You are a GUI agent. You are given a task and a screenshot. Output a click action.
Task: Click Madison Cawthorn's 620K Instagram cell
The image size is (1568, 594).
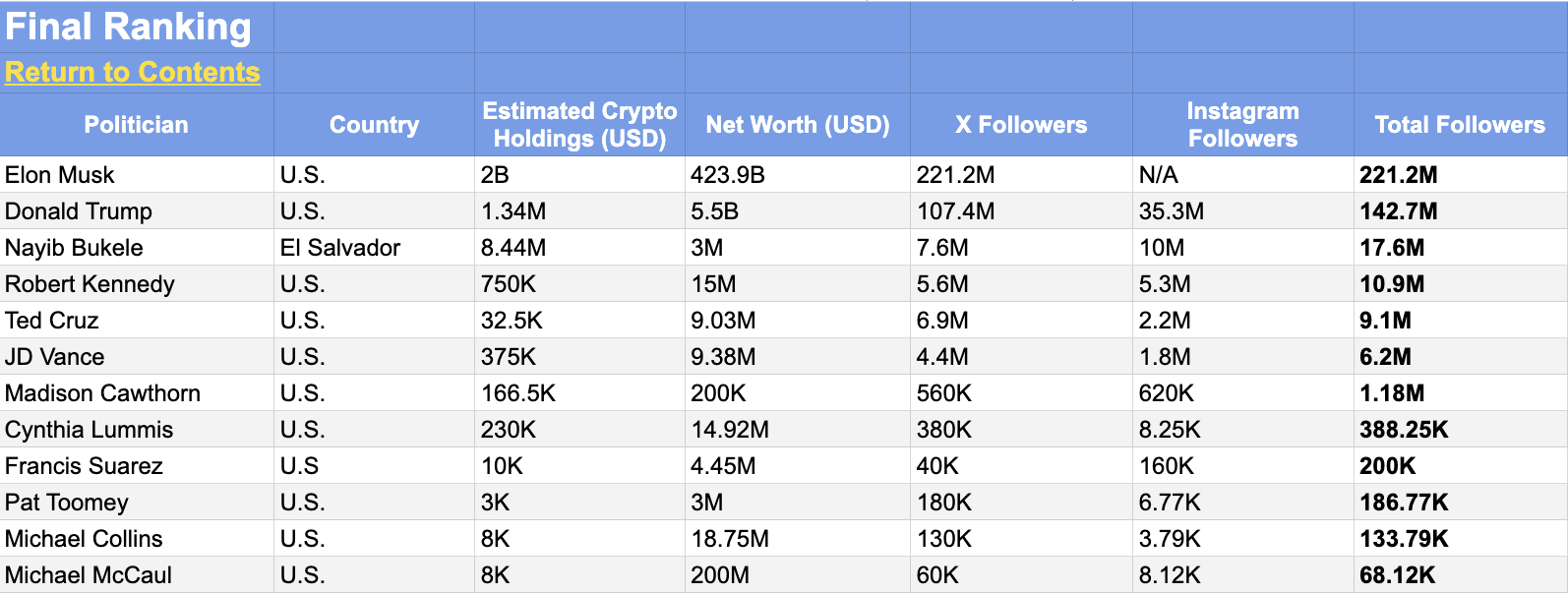point(1167,393)
